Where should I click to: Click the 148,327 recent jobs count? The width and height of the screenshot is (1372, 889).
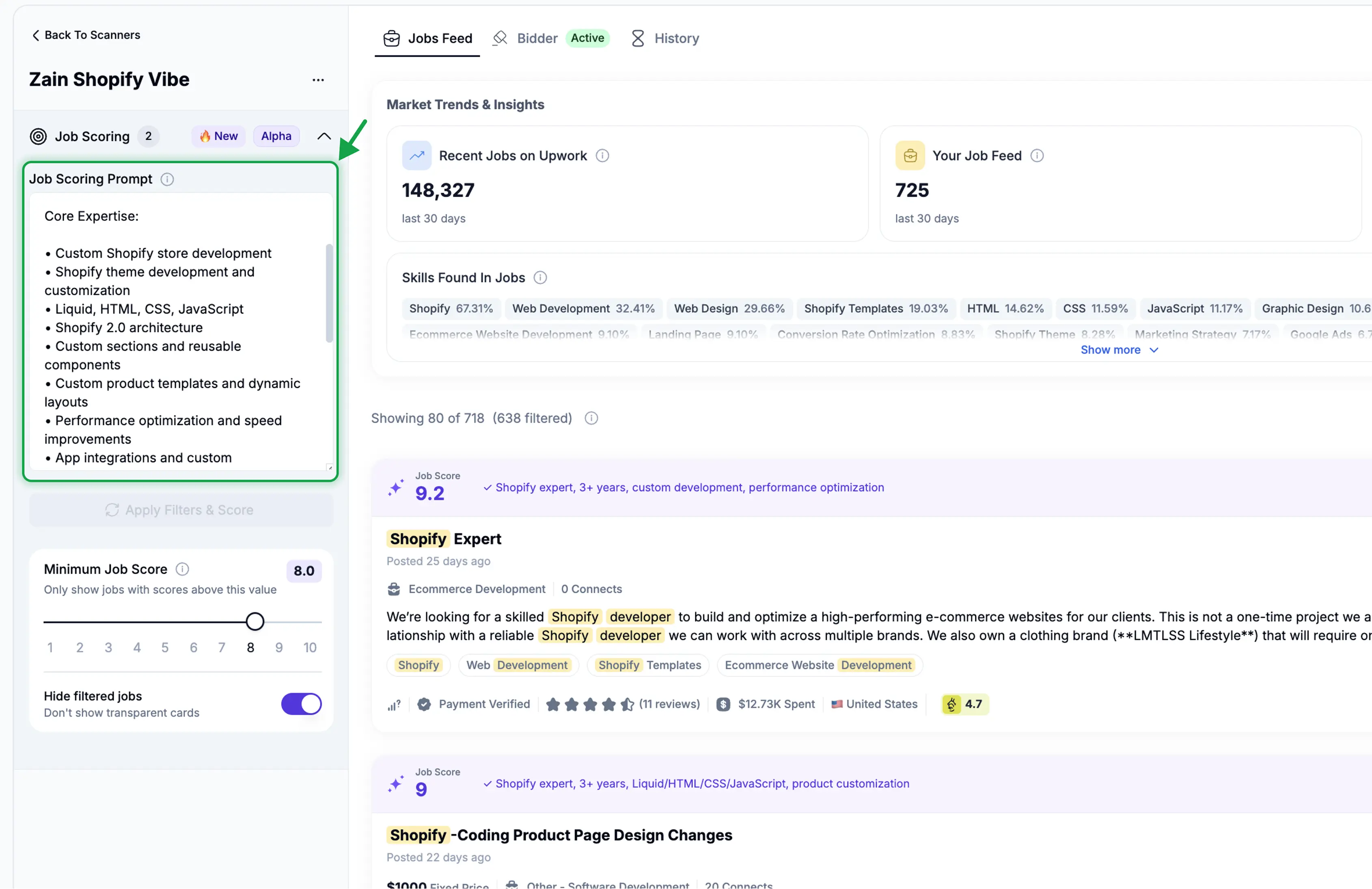[438, 191]
